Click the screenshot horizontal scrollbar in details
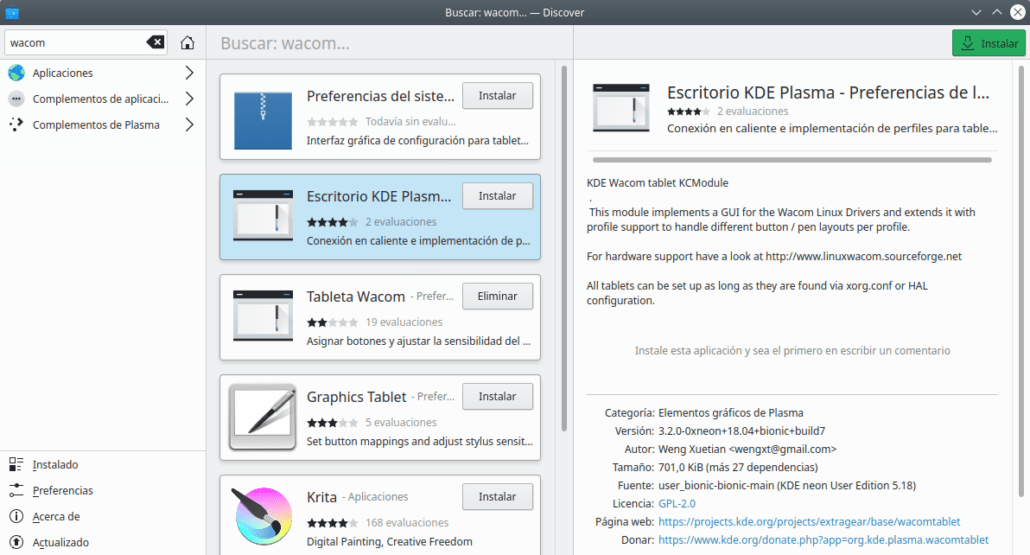The width and height of the screenshot is (1030, 555). (792, 160)
